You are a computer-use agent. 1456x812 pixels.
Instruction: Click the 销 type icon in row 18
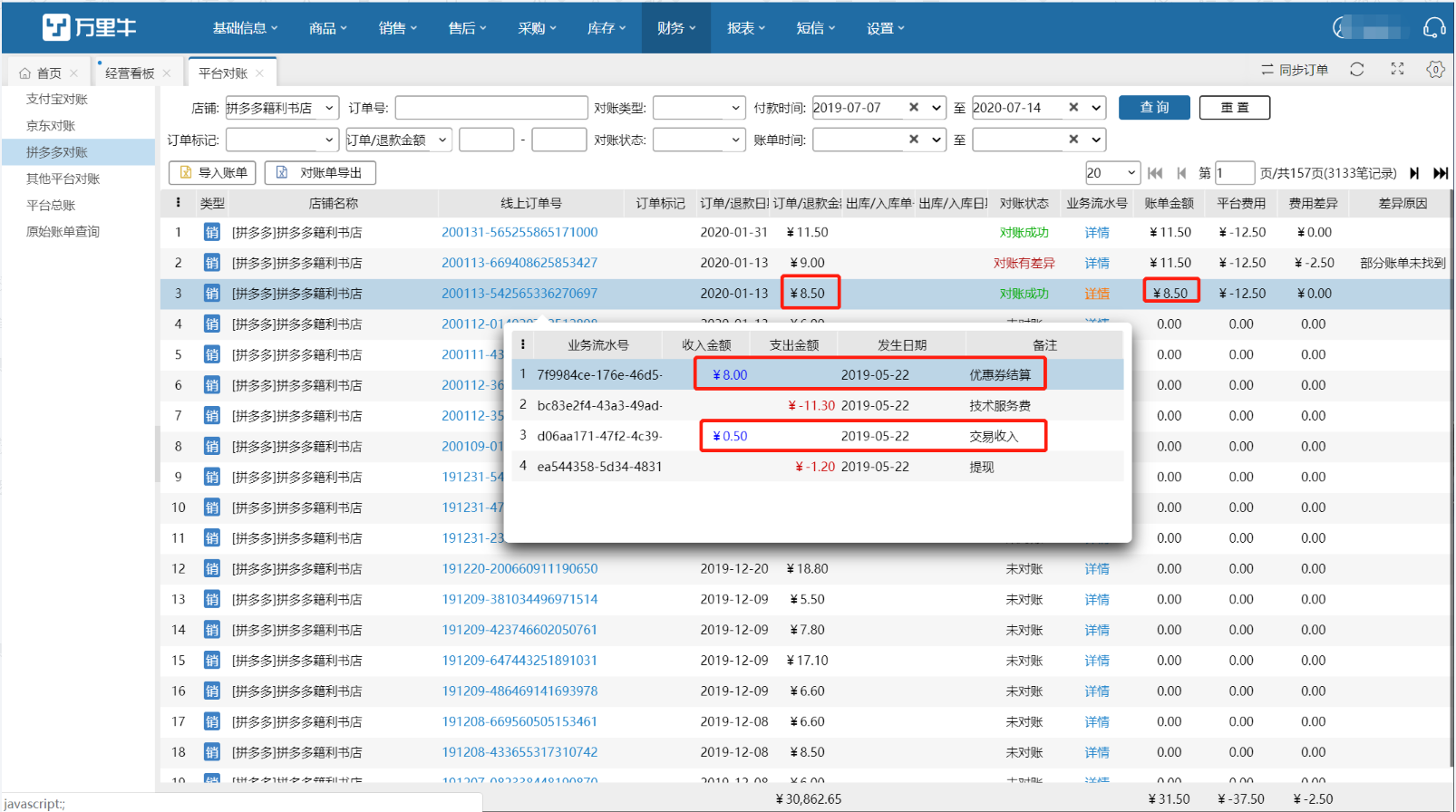pyautogui.click(x=211, y=752)
